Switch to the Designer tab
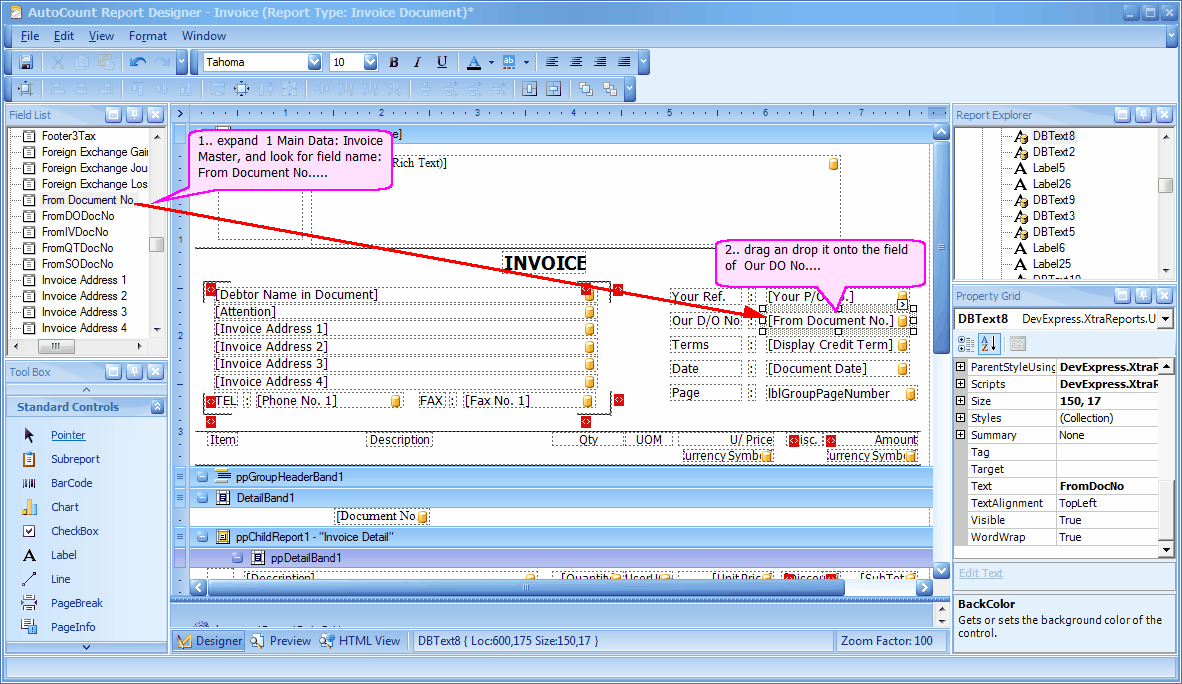 click(210, 641)
